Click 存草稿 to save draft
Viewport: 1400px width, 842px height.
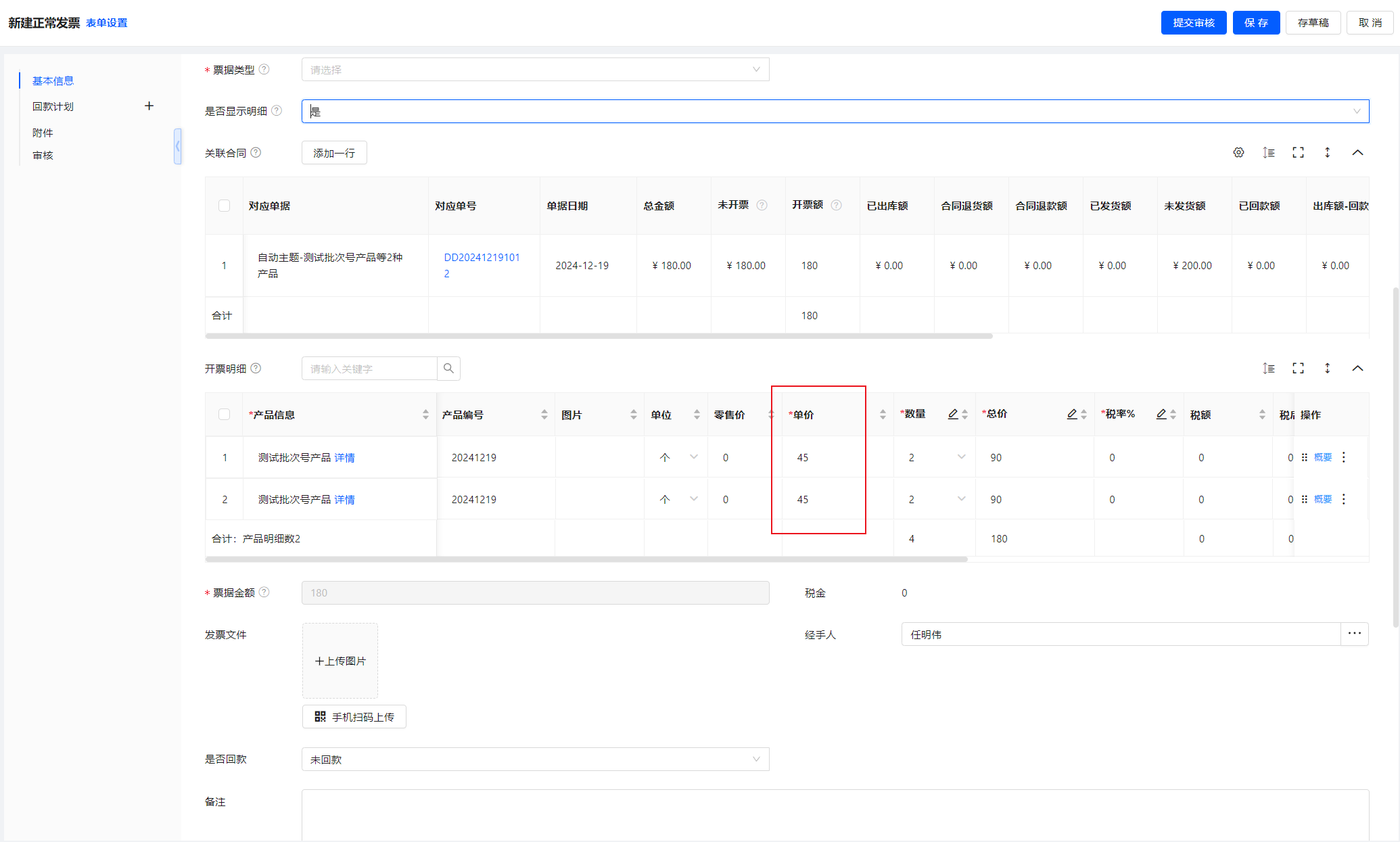coord(1313,23)
